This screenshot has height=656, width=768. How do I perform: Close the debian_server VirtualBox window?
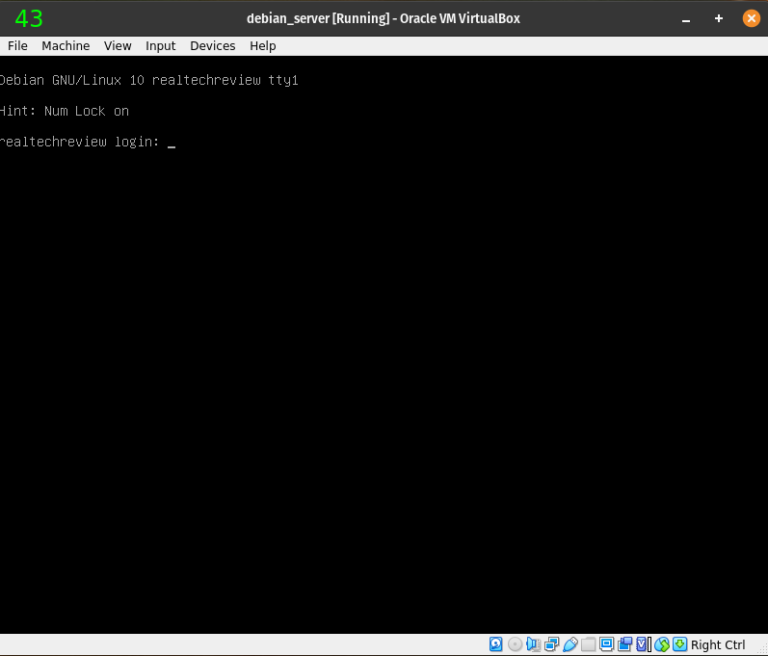(x=751, y=19)
